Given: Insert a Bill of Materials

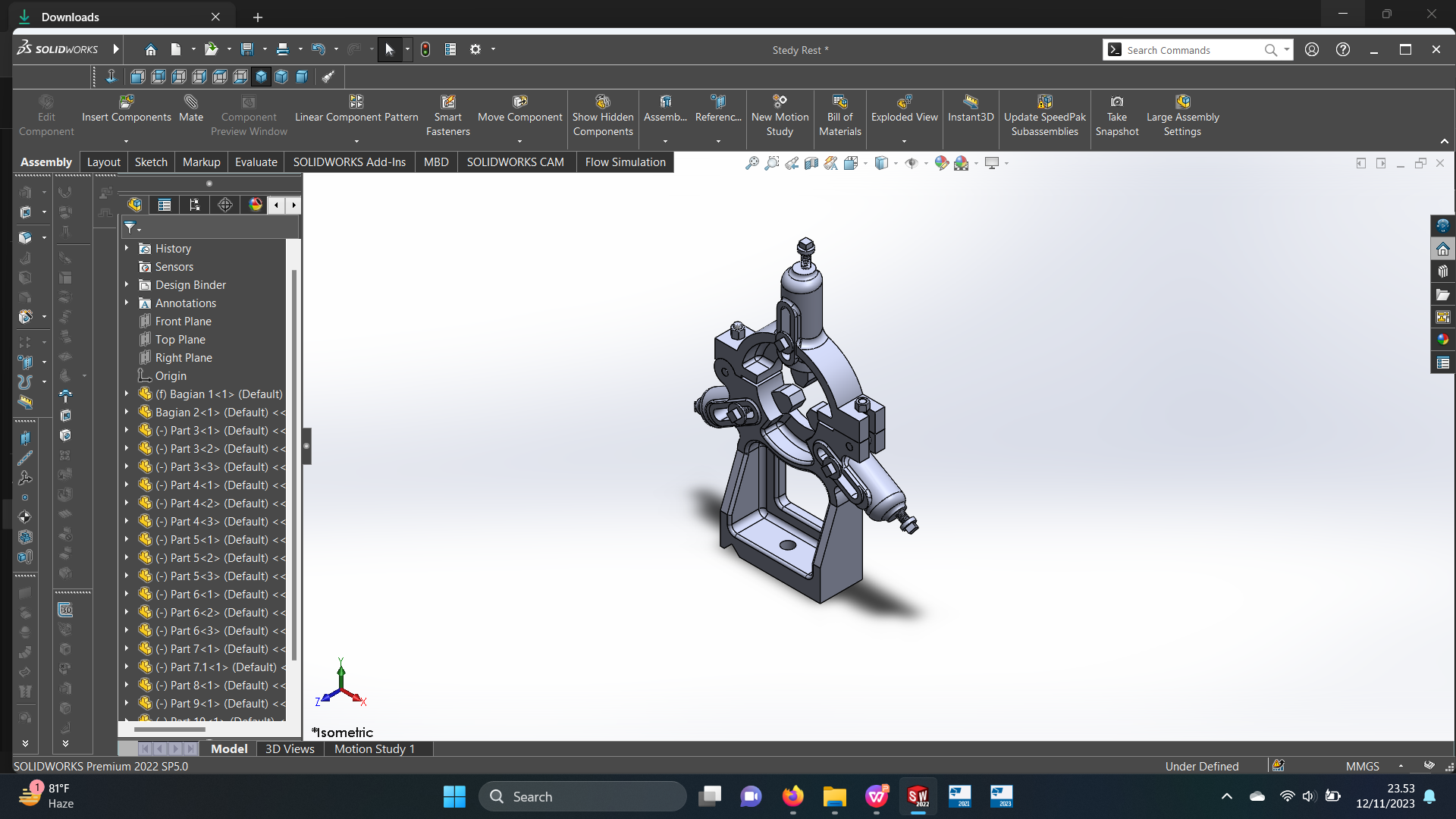Looking at the screenshot, I should click(x=839, y=115).
